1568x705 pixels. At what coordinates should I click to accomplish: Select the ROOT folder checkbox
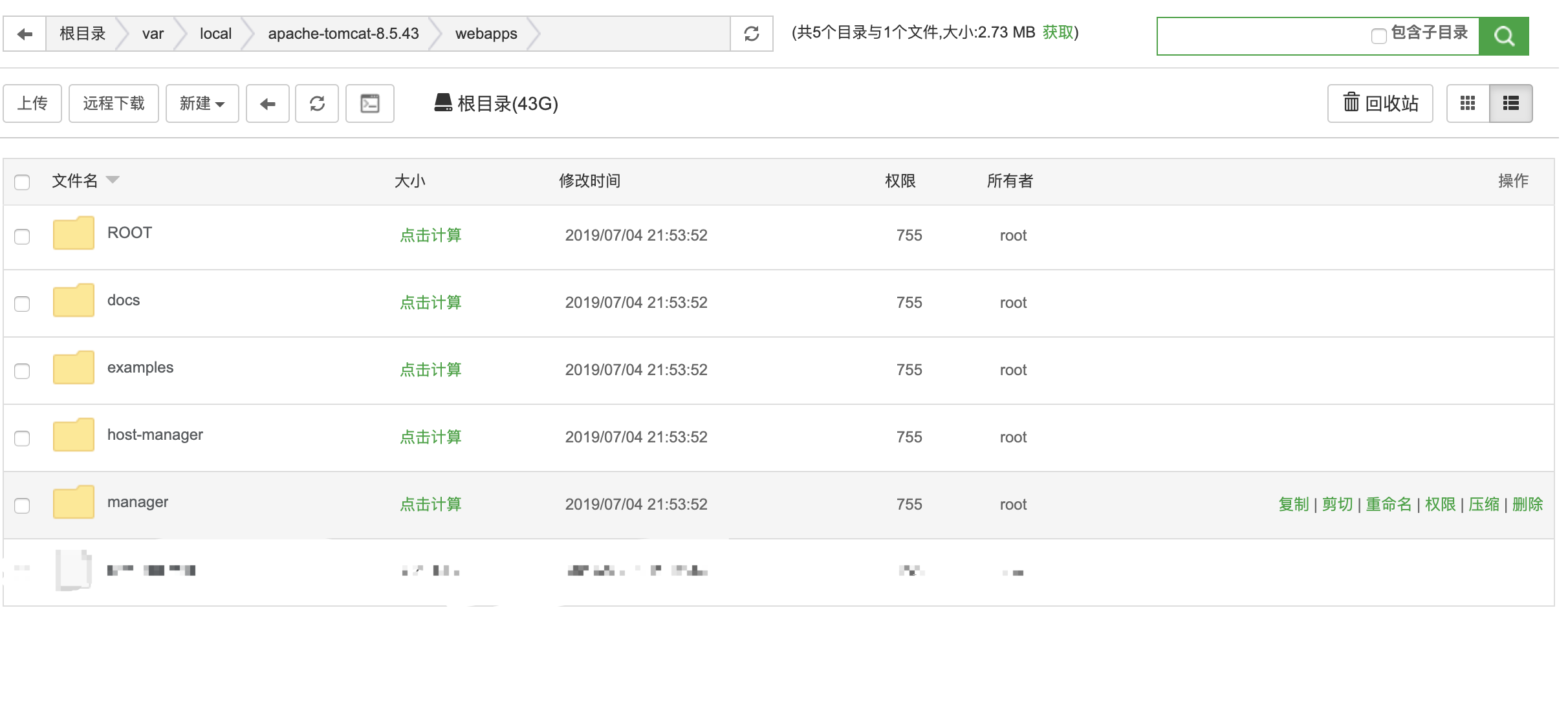point(22,237)
